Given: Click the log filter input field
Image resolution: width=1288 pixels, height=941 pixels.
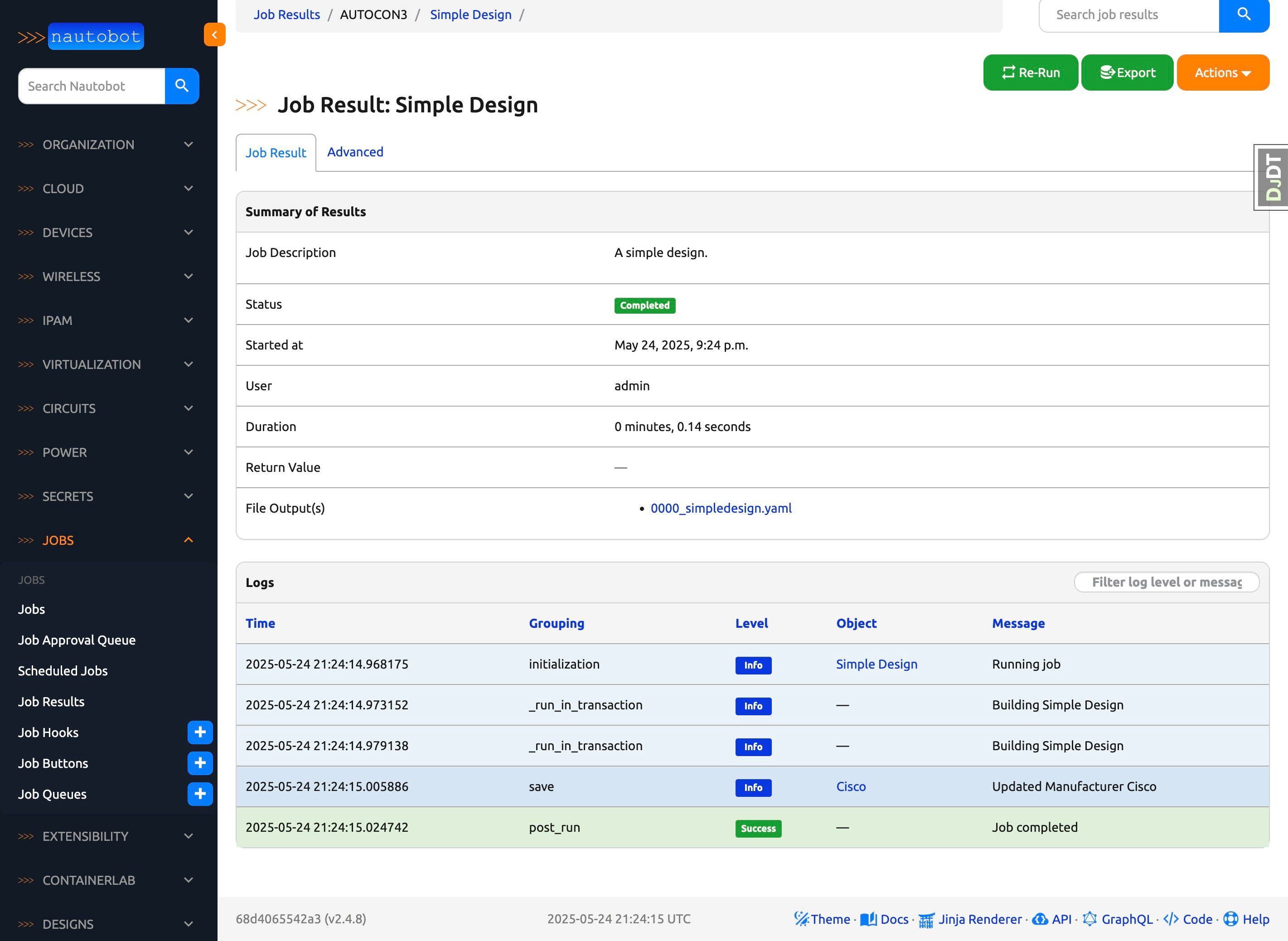Looking at the screenshot, I should coord(1166,582).
